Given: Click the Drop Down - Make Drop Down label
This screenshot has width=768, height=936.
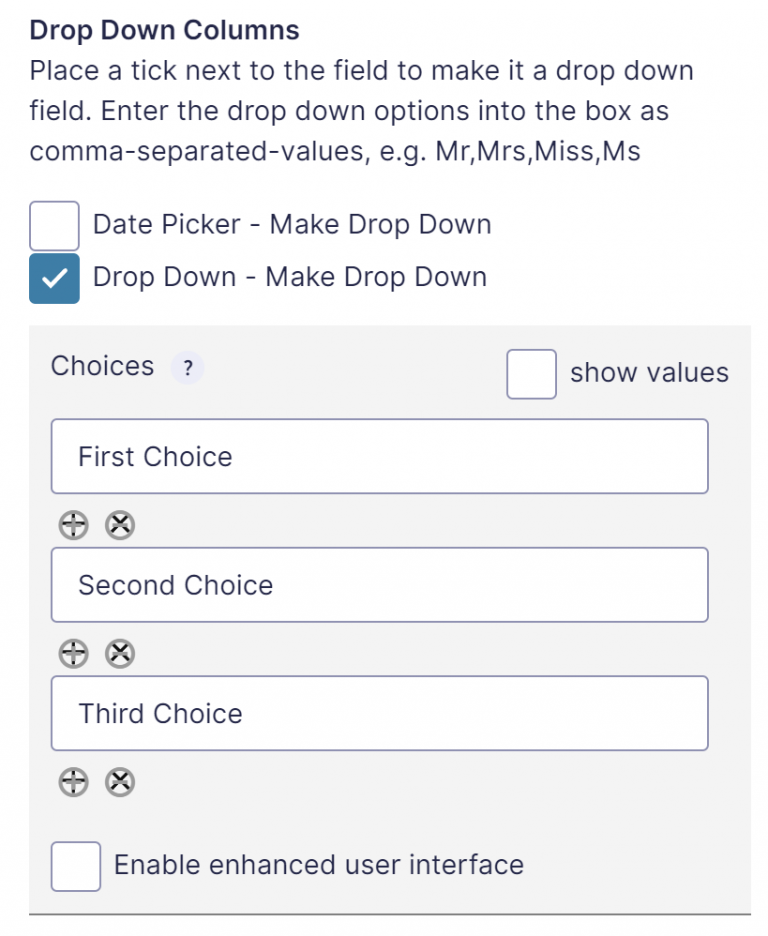Looking at the screenshot, I should (290, 278).
